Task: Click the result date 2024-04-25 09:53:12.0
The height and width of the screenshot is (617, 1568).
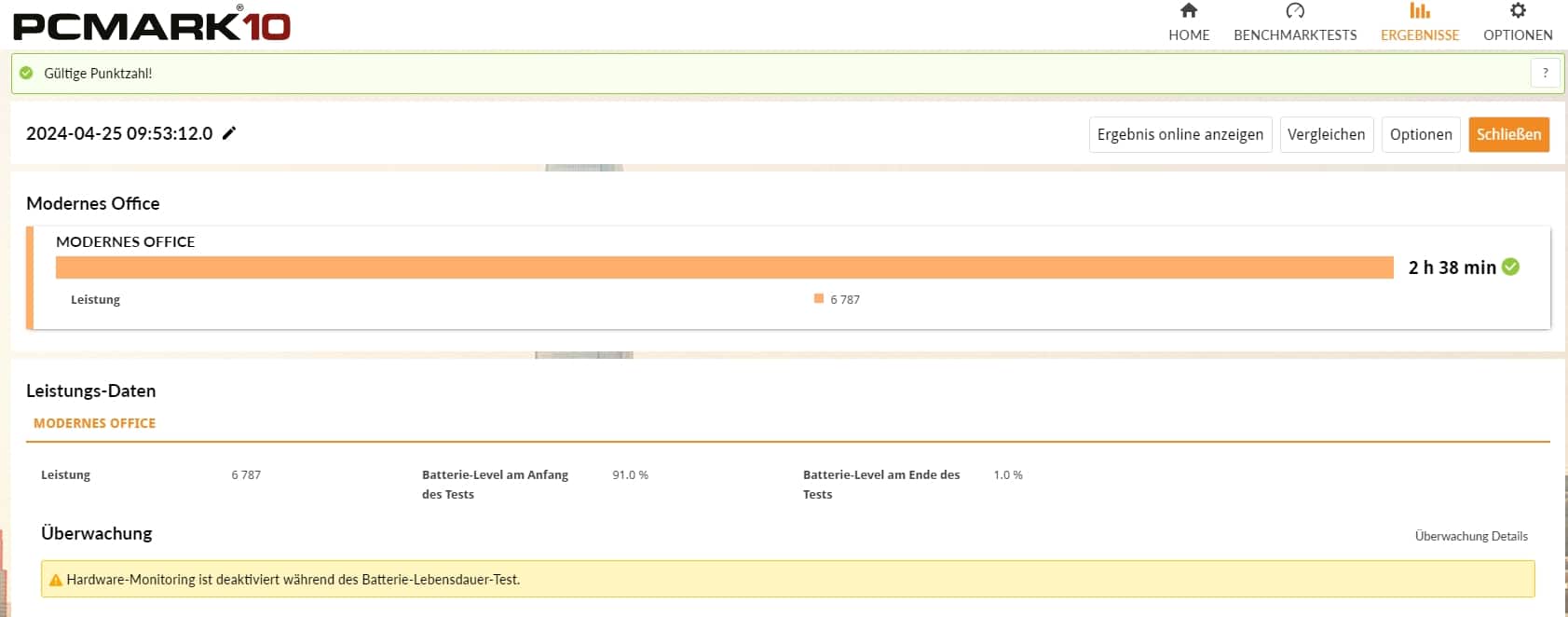Action: point(119,133)
